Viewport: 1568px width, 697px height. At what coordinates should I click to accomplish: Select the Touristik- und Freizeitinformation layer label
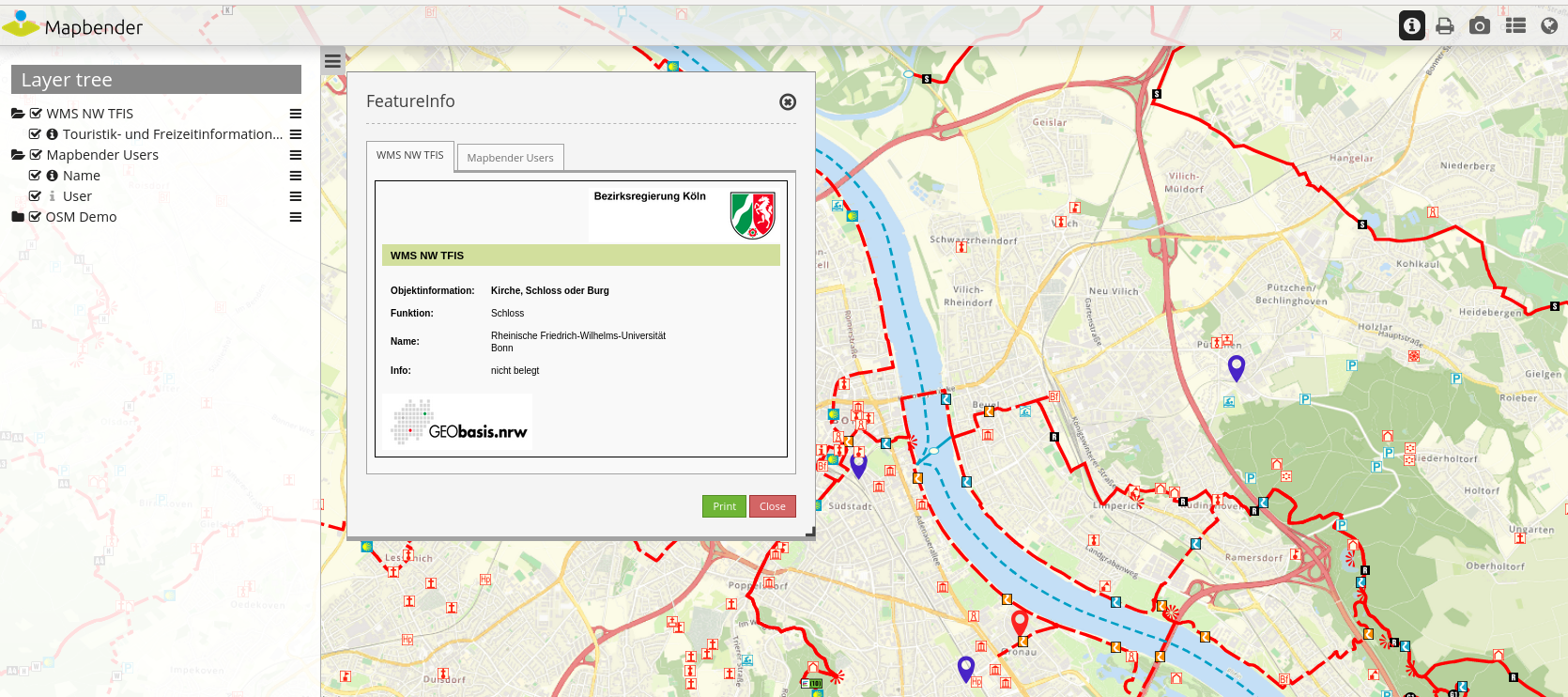(173, 134)
